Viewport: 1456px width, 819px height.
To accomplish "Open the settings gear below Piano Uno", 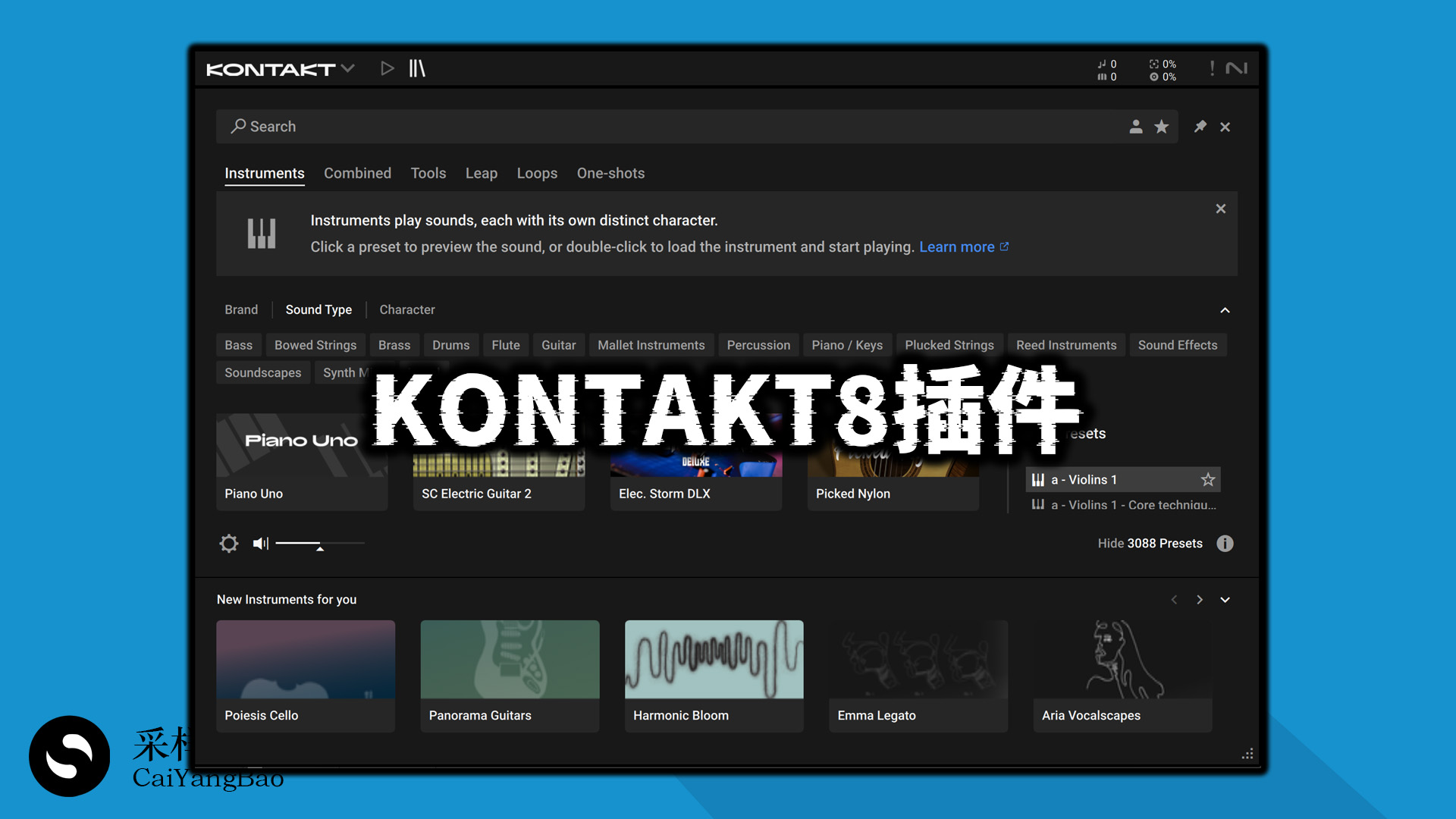I will (x=228, y=543).
